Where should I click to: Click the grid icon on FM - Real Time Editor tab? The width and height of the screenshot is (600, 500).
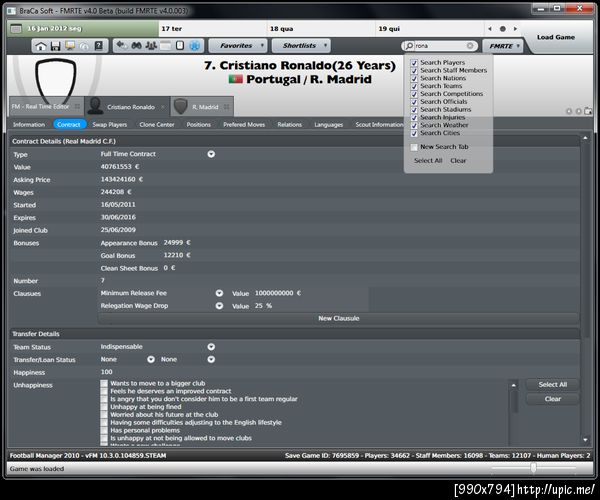point(77,106)
